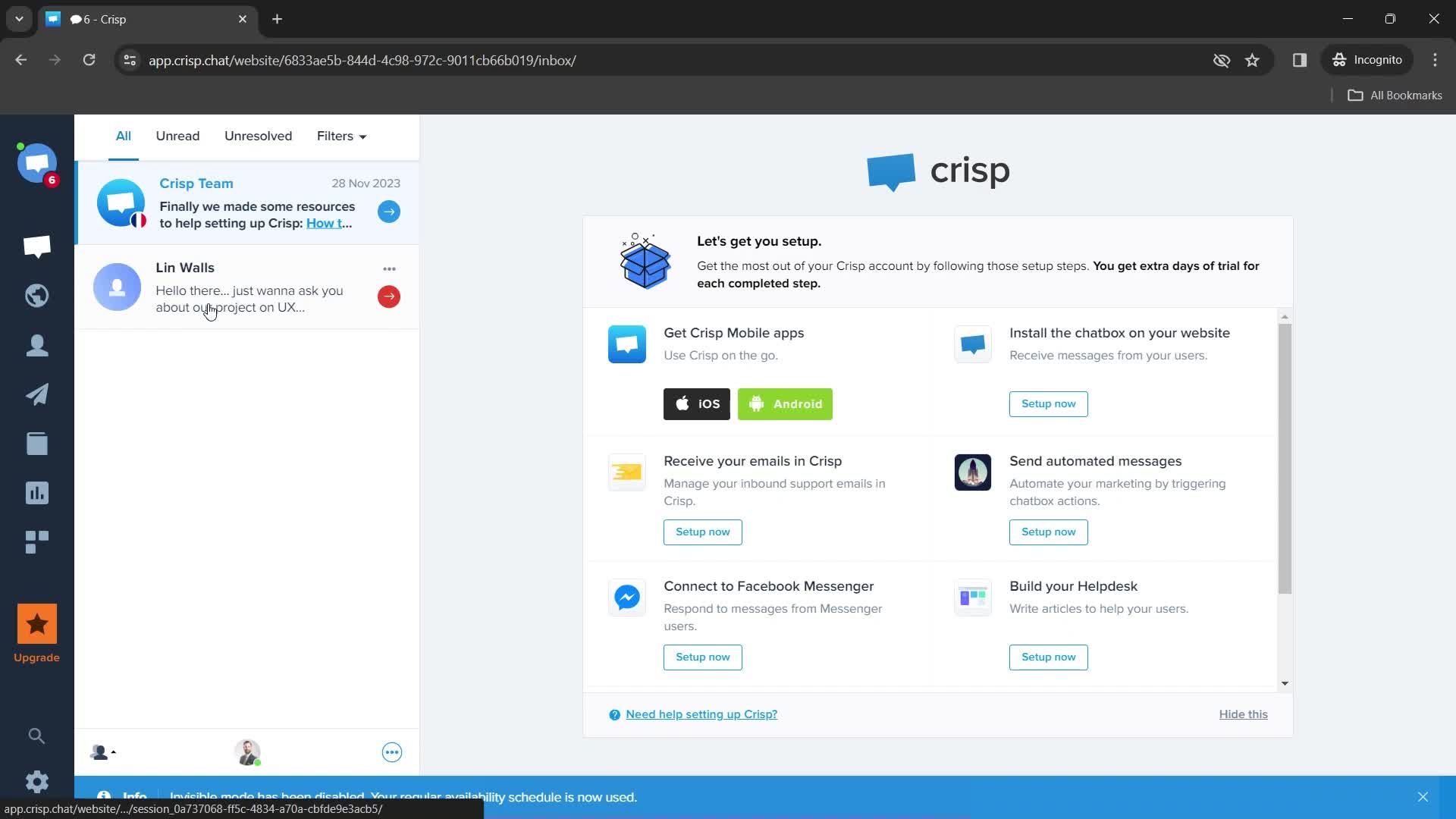
Task: Click Setup now for Install chatbox
Action: 1048,403
